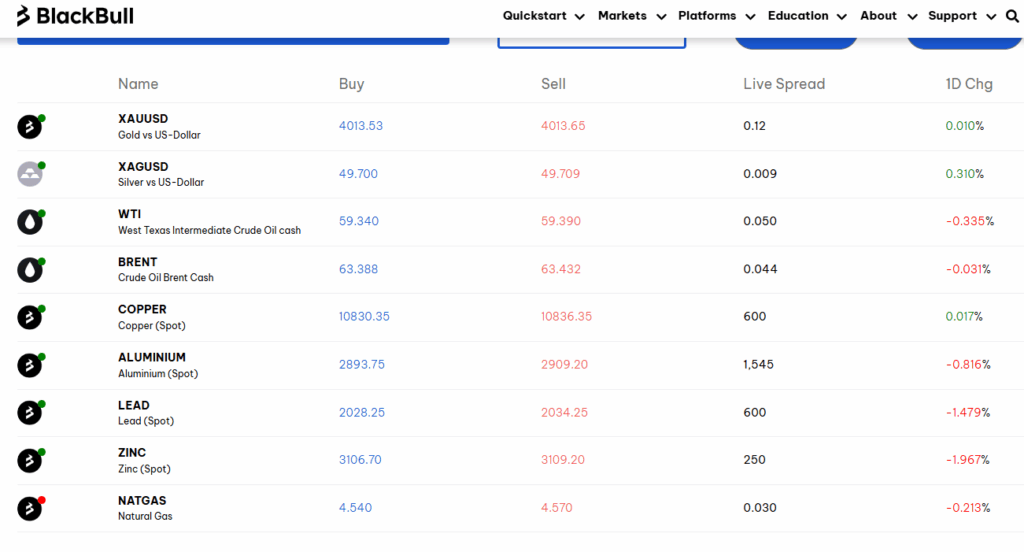Click ALUMINIUM sell price 2909.20
This screenshot has width=1024, height=552.
click(x=564, y=365)
